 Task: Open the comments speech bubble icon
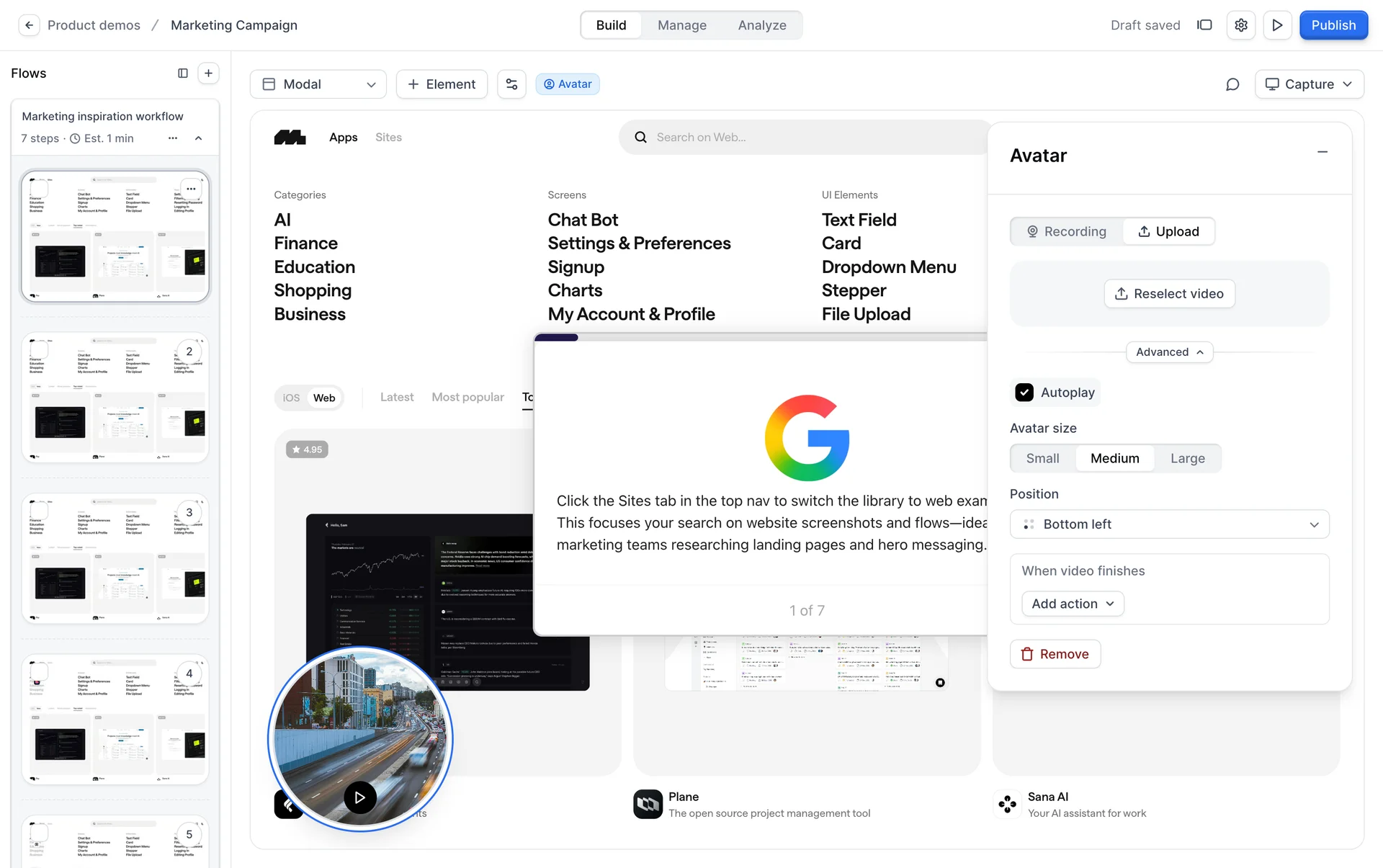point(1232,84)
